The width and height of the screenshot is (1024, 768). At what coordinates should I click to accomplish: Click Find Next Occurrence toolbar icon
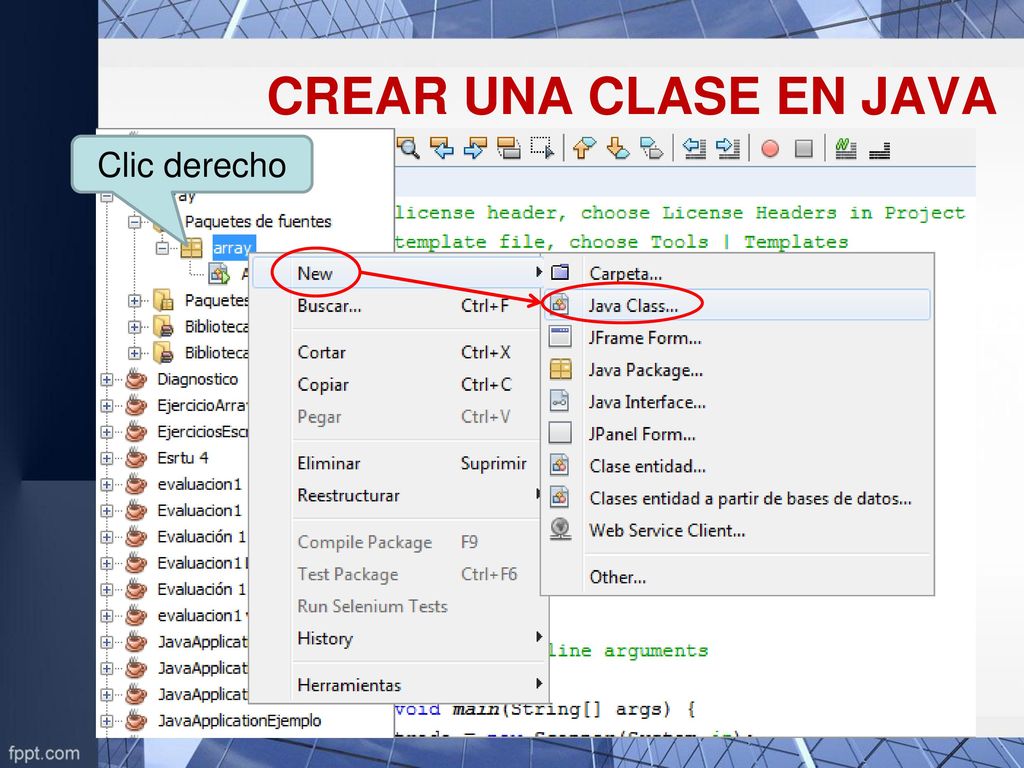[x=475, y=148]
